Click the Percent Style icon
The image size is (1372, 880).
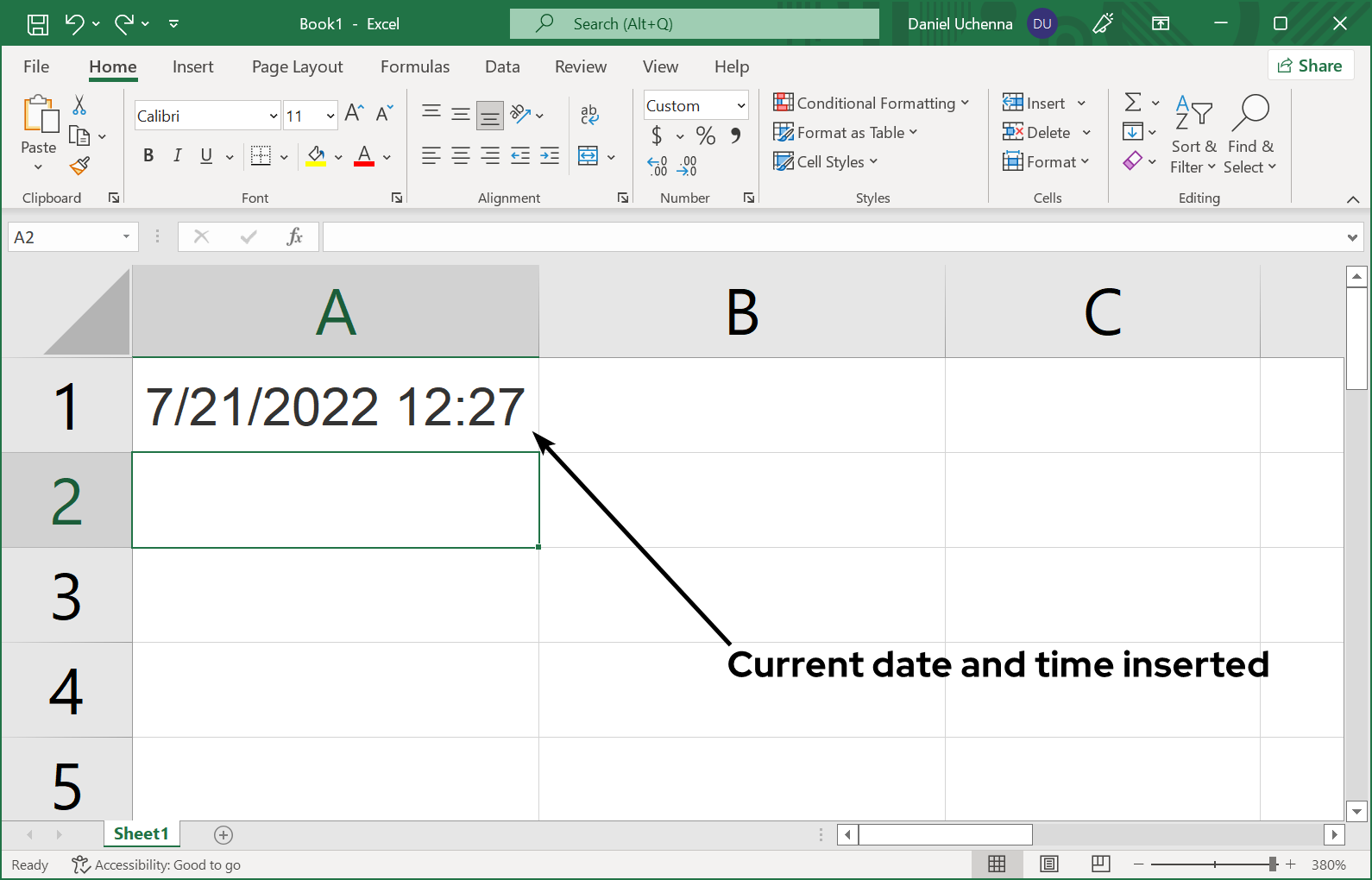[705, 135]
